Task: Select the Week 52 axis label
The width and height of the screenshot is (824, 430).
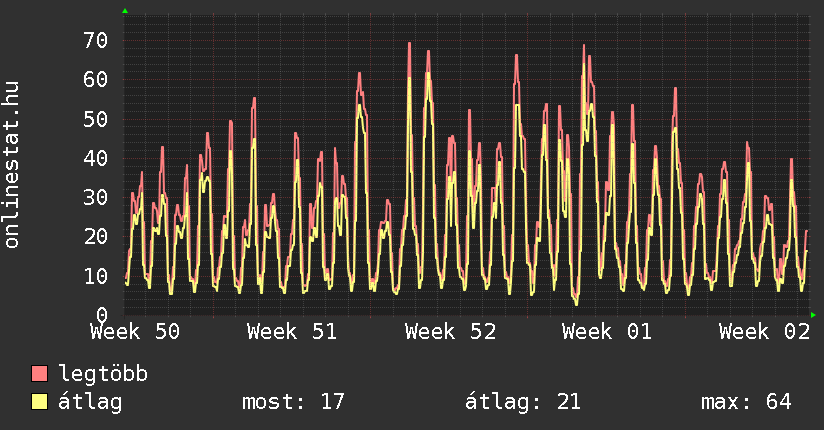Action: [x=450, y=331]
